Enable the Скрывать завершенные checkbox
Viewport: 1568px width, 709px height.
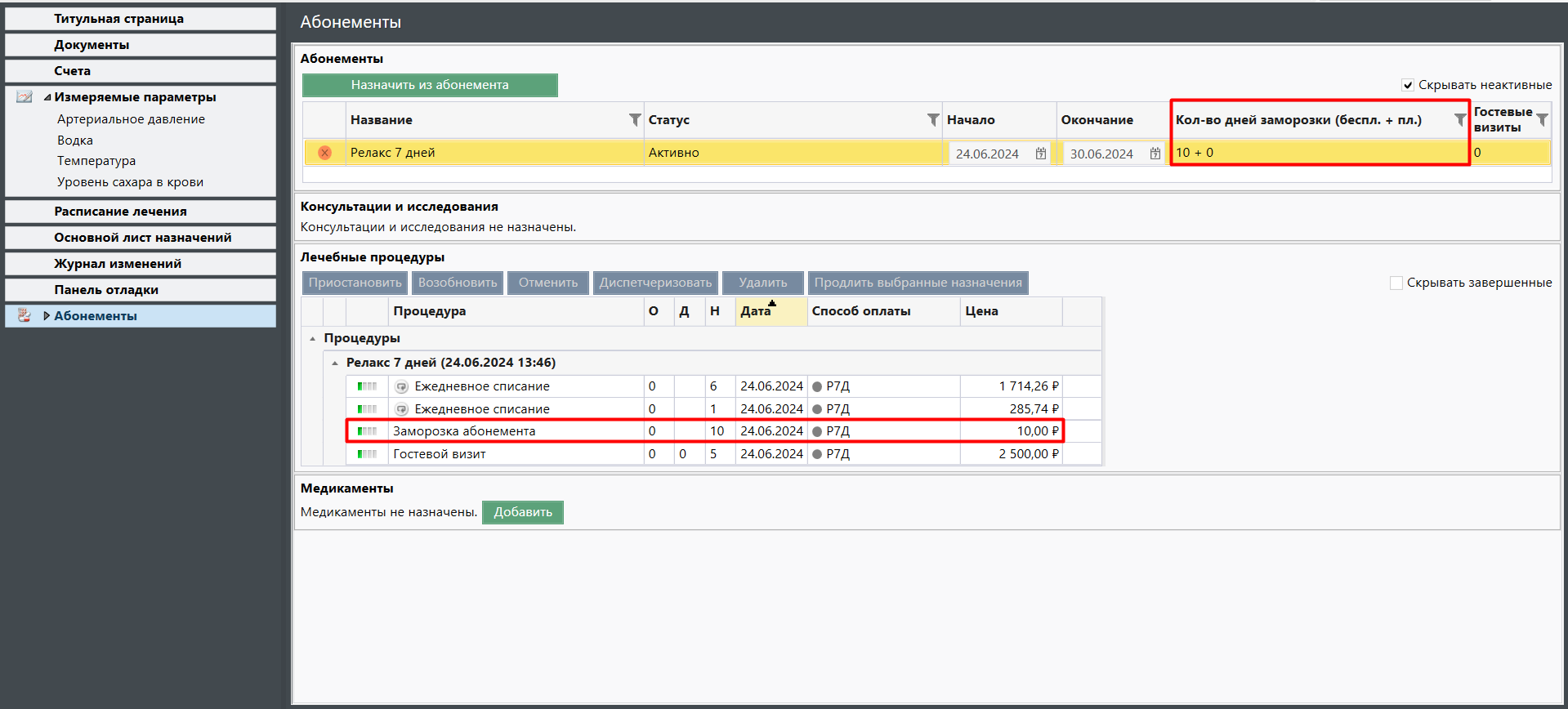point(1396,283)
